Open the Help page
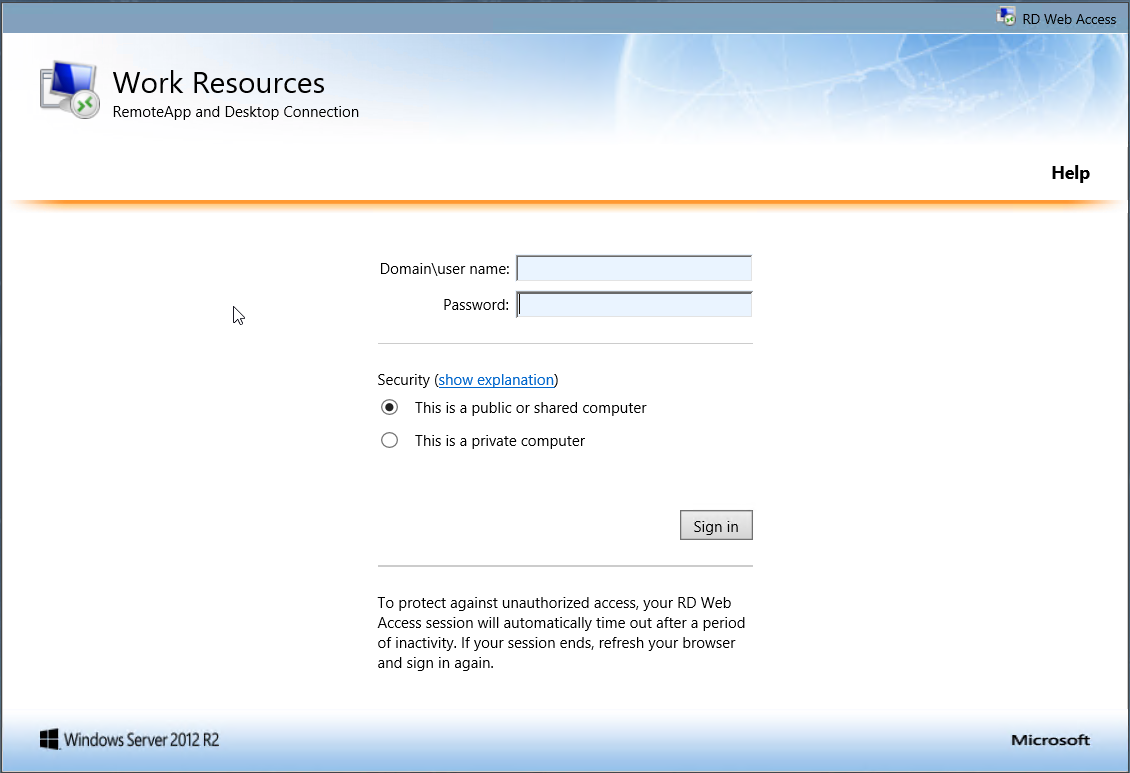This screenshot has width=1130, height=773. click(1070, 173)
